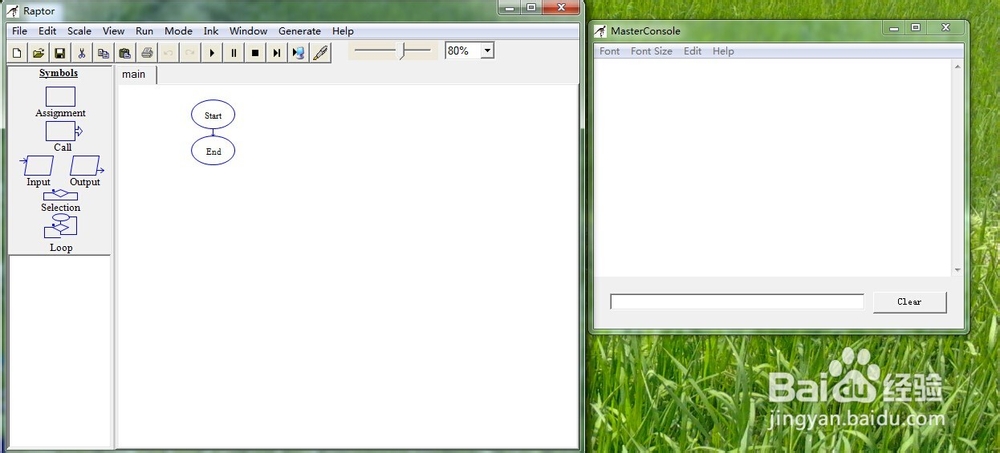Open the Run menu
Image resolution: width=1000 pixels, height=453 pixels.
[144, 31]
